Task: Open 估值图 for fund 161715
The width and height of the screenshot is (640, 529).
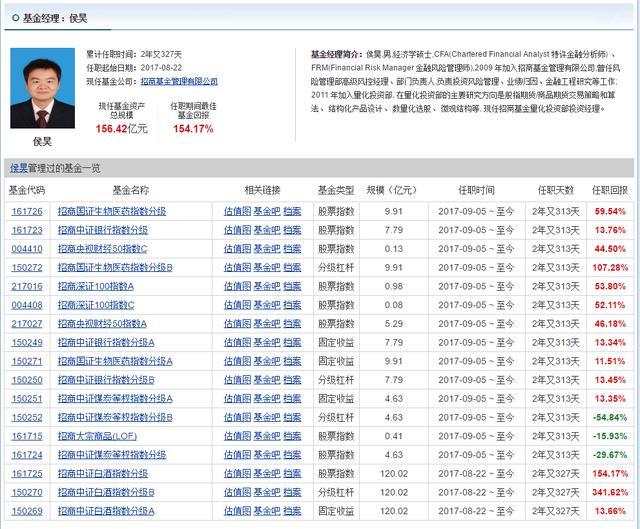Action: click(x=237, y=437)
